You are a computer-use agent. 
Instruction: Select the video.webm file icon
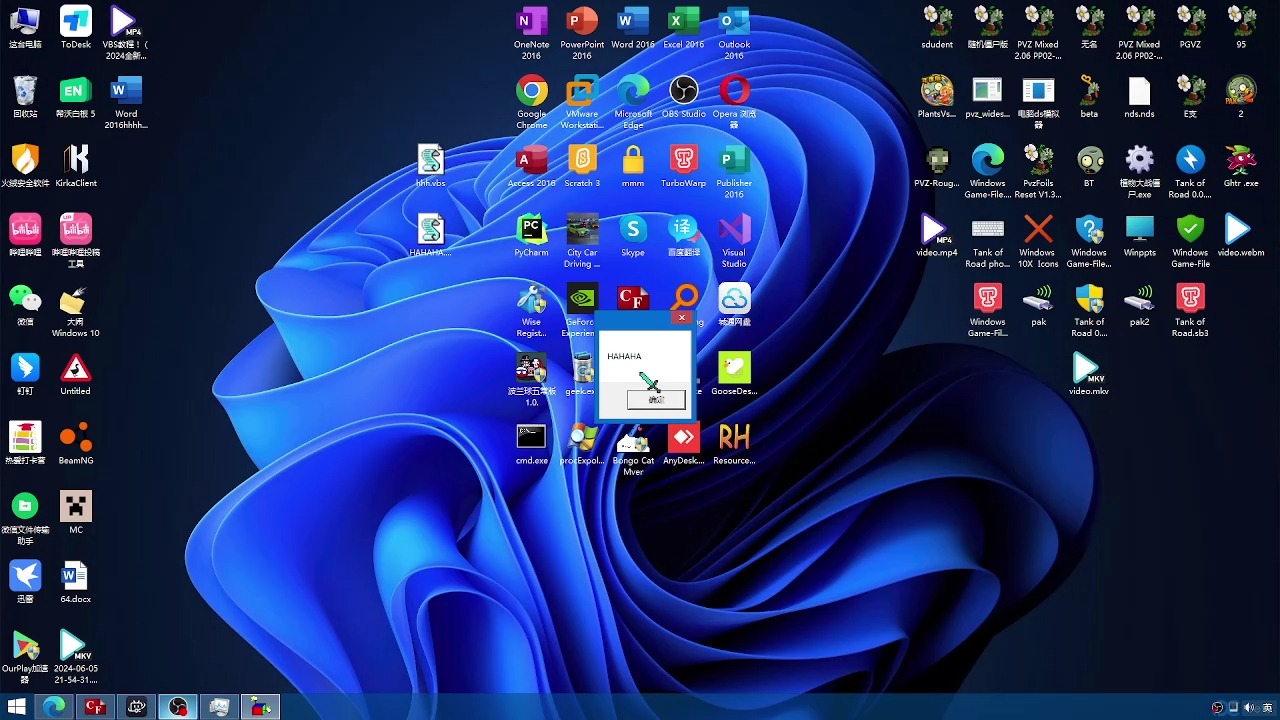coord(1241,235)
